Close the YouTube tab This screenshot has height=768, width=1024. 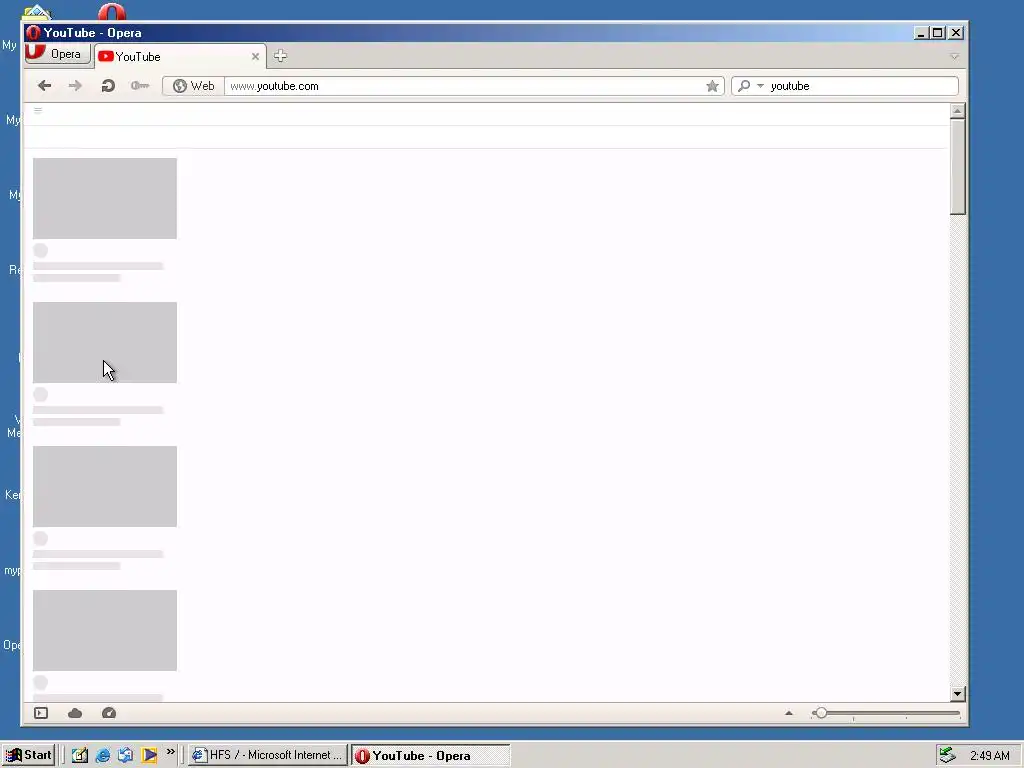click(255, 57)
